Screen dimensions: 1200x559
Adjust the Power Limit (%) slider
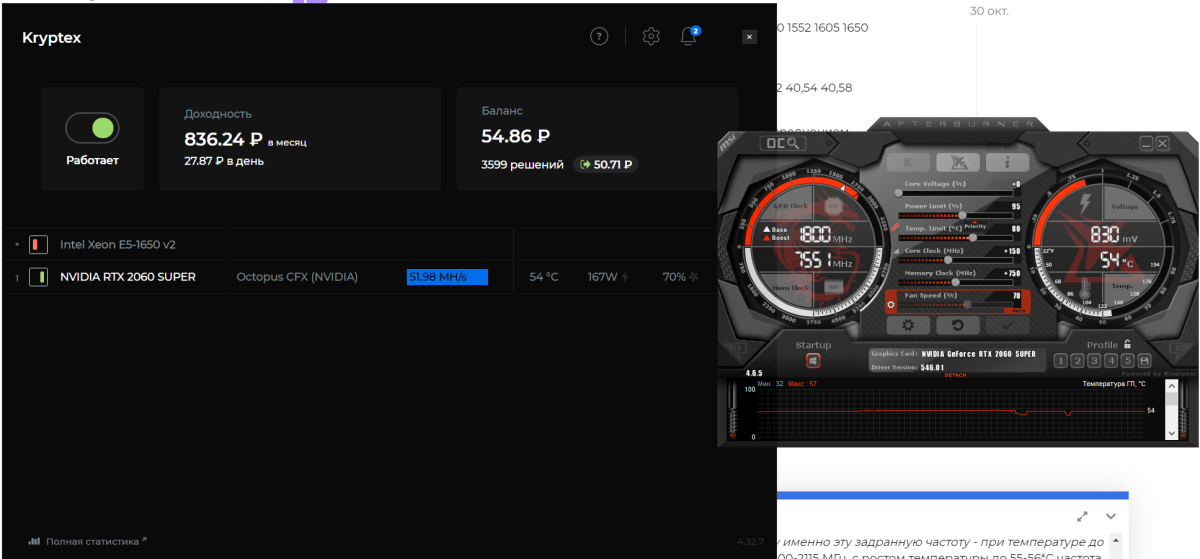955,215
